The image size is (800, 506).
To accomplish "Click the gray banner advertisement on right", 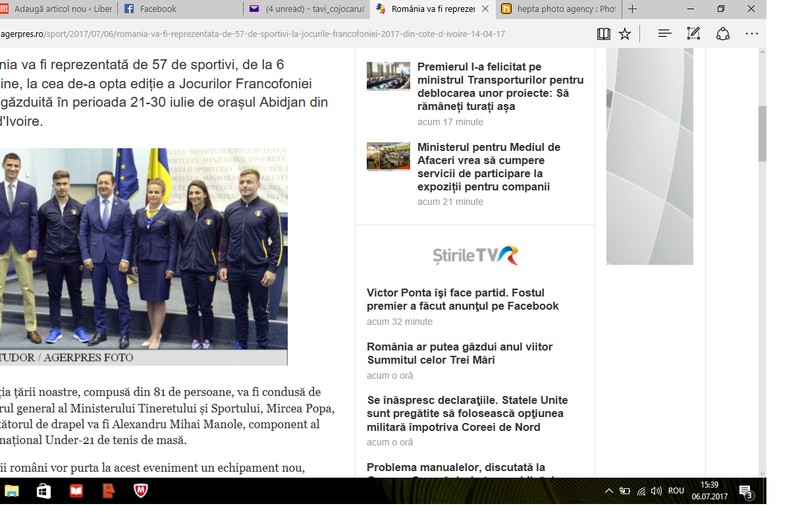I will point(649,157).
